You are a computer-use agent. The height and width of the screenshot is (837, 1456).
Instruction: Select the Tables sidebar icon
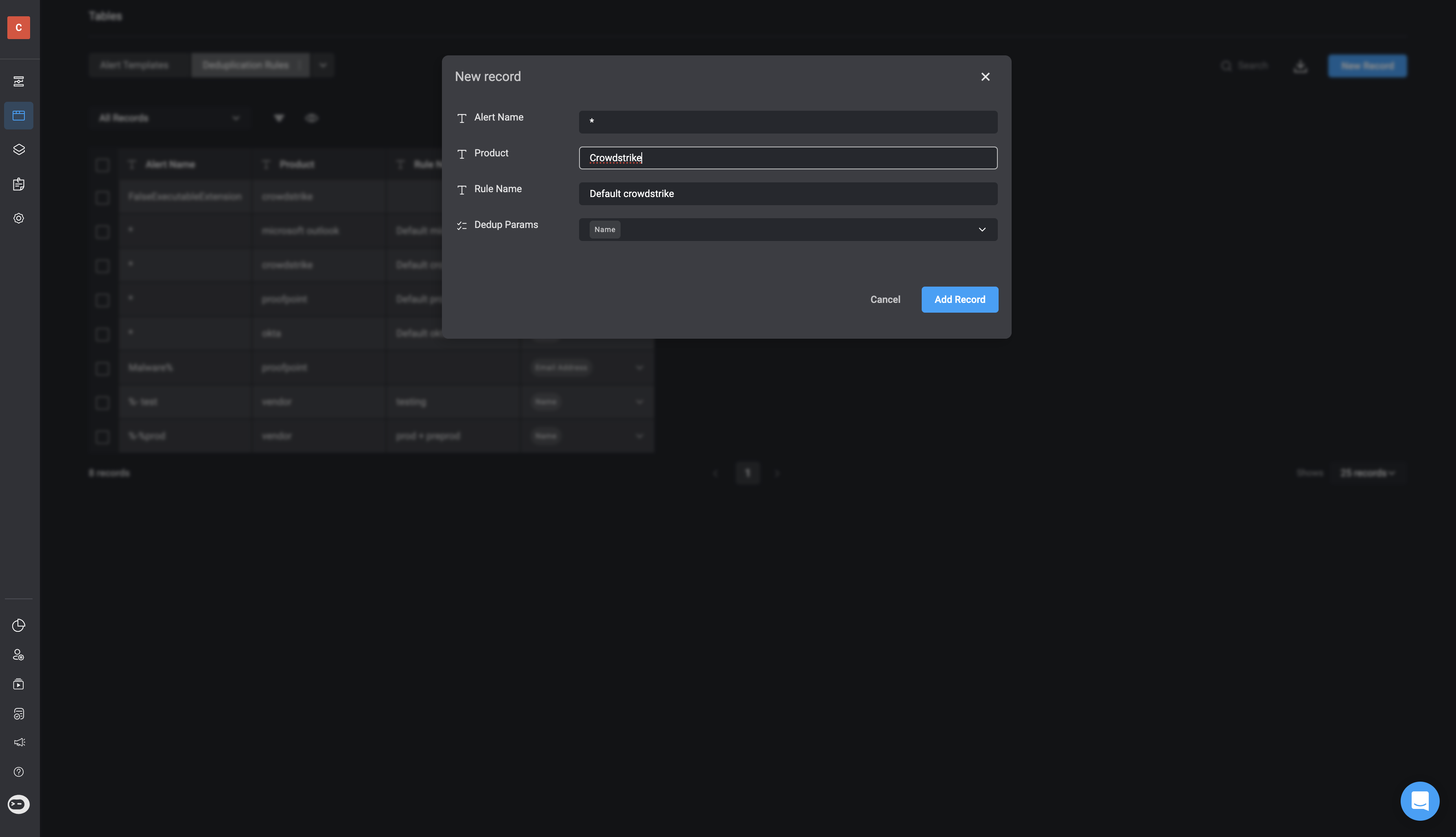18,116
